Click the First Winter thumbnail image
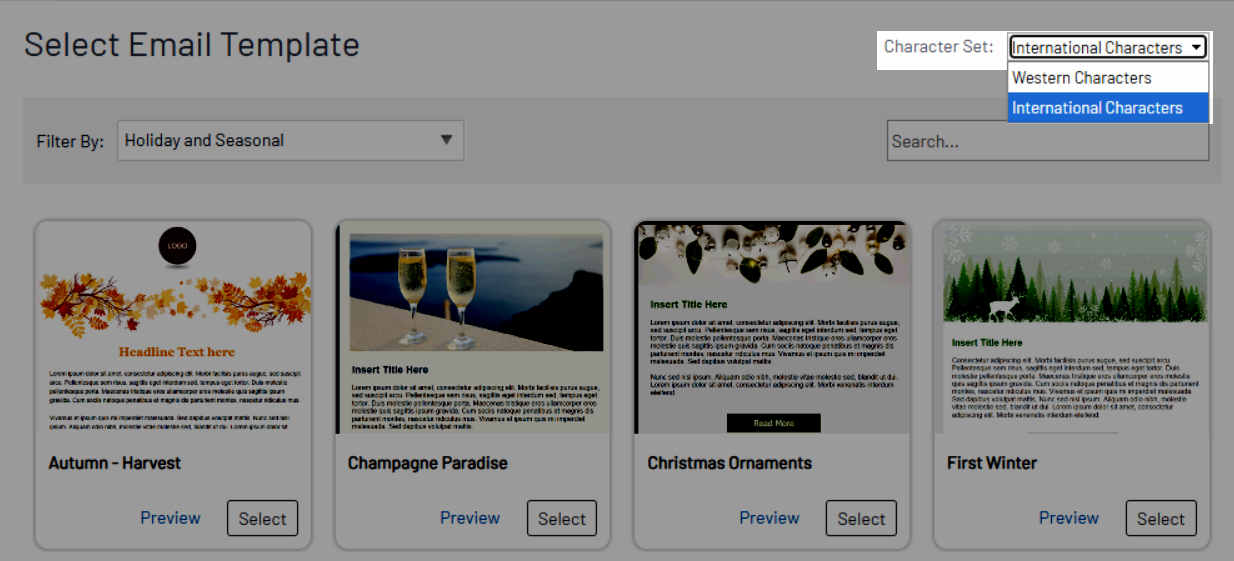 pyautogui.click(x=1072, y=330)
